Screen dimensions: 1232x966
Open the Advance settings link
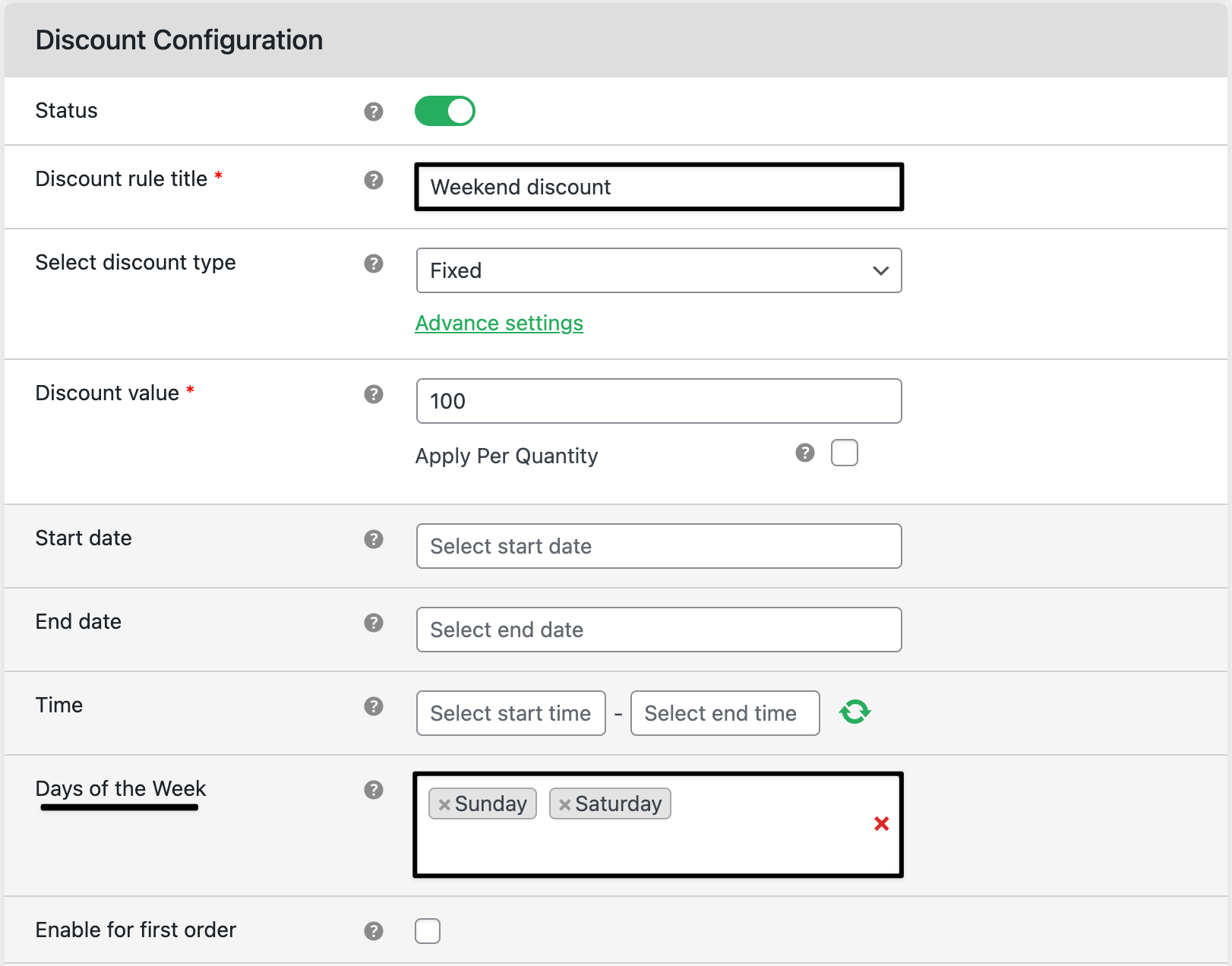click(499, 324)
